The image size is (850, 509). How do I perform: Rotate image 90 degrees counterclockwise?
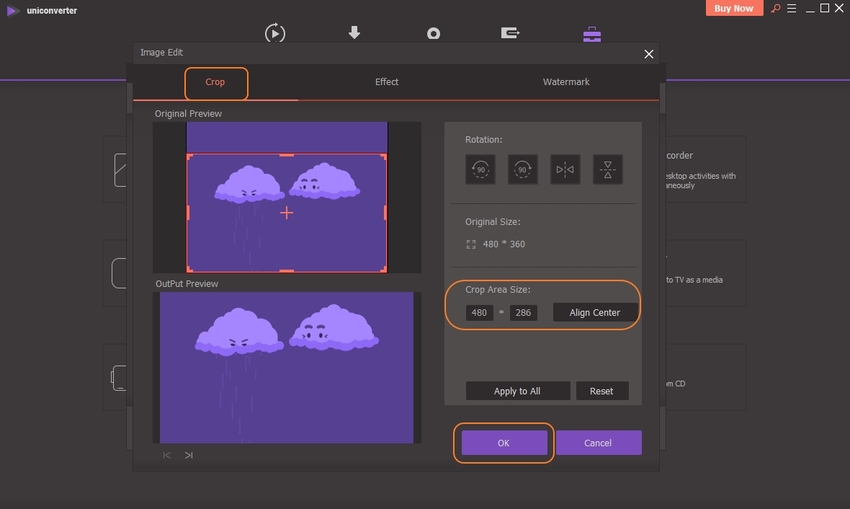point(480,169)
